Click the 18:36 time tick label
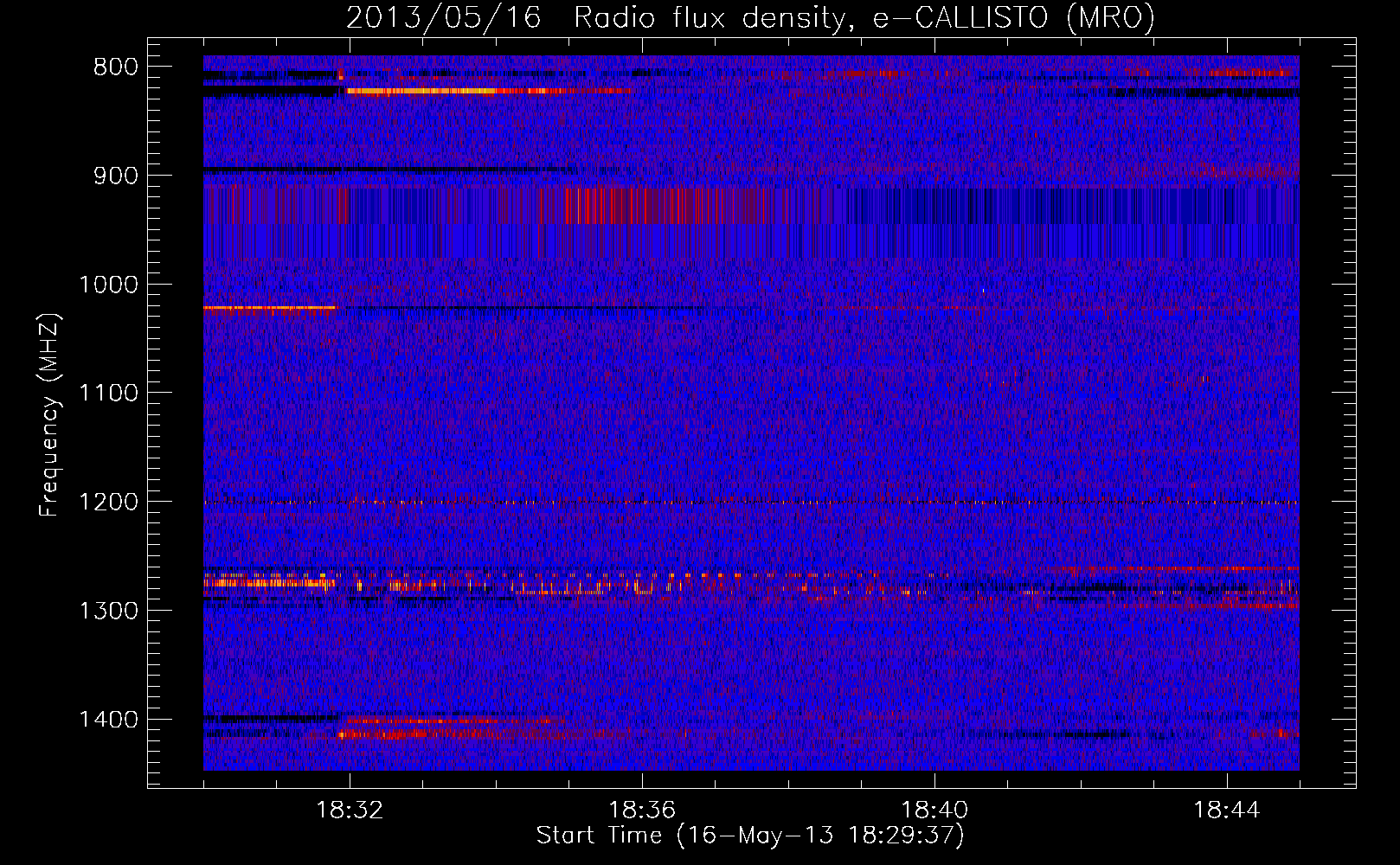This screenshot has width=1400, height=865. [642, 811]
